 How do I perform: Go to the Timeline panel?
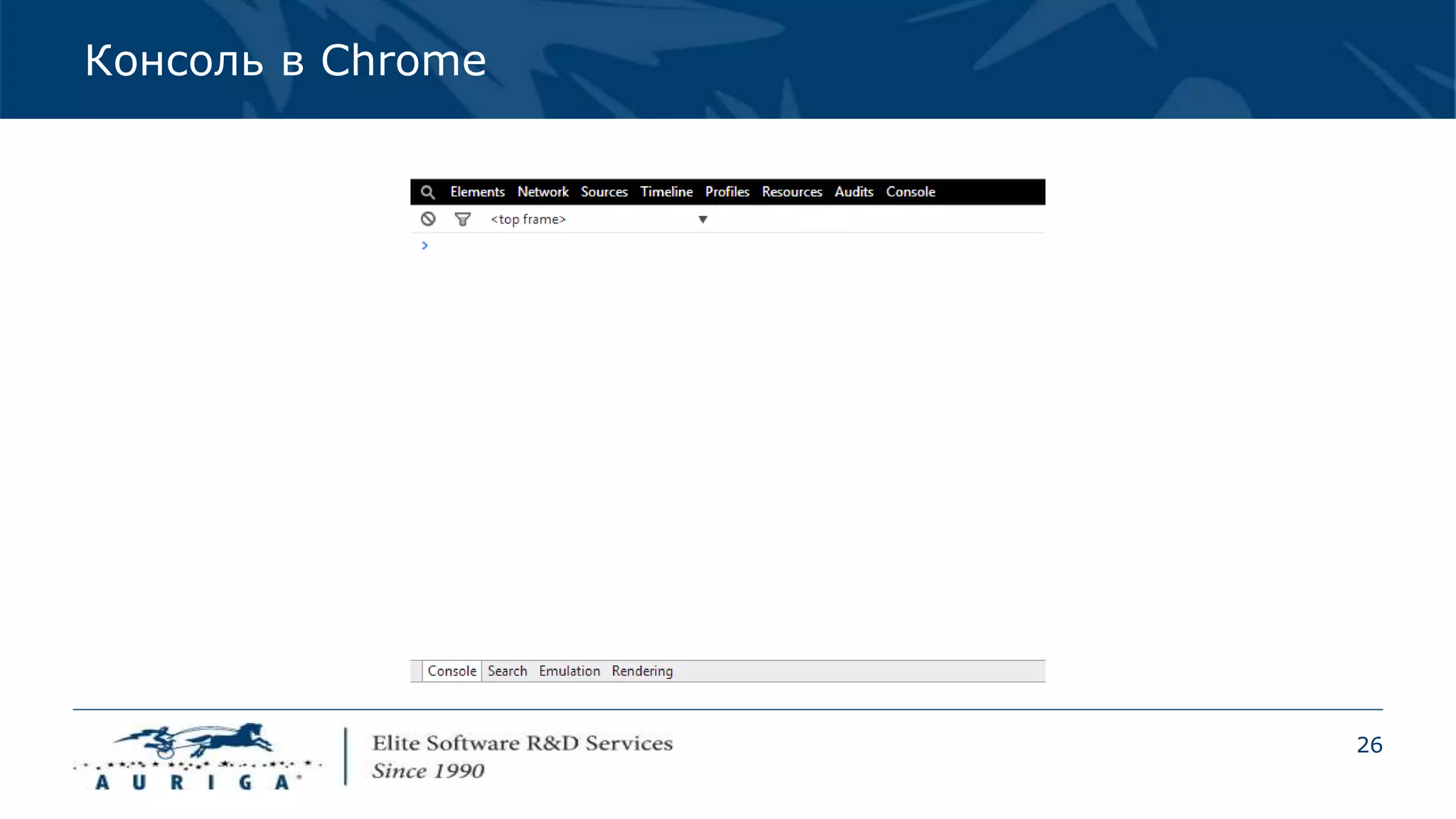click(666, 192)
